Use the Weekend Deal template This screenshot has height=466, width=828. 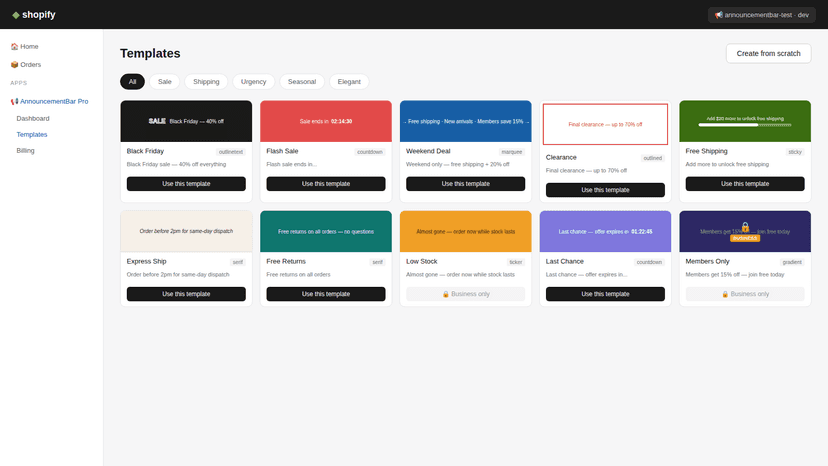[x=466, y=184]
